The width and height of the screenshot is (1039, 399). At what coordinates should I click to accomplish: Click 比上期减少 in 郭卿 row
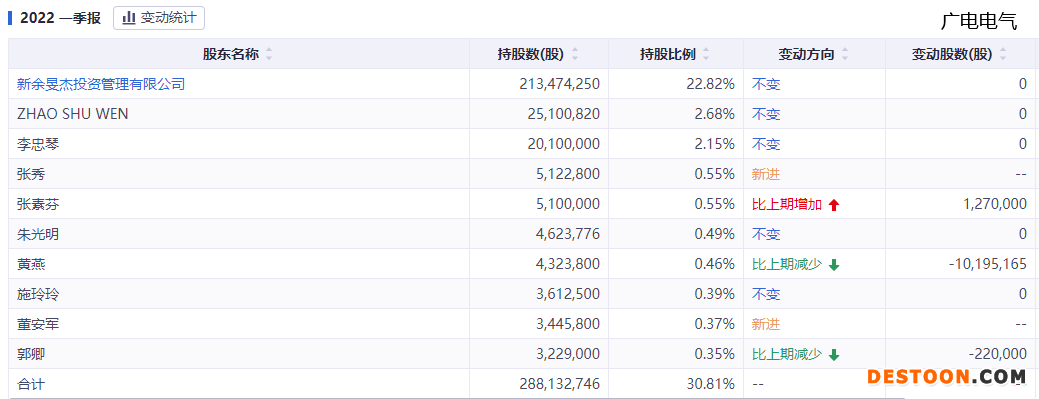[x=787, y=355]
